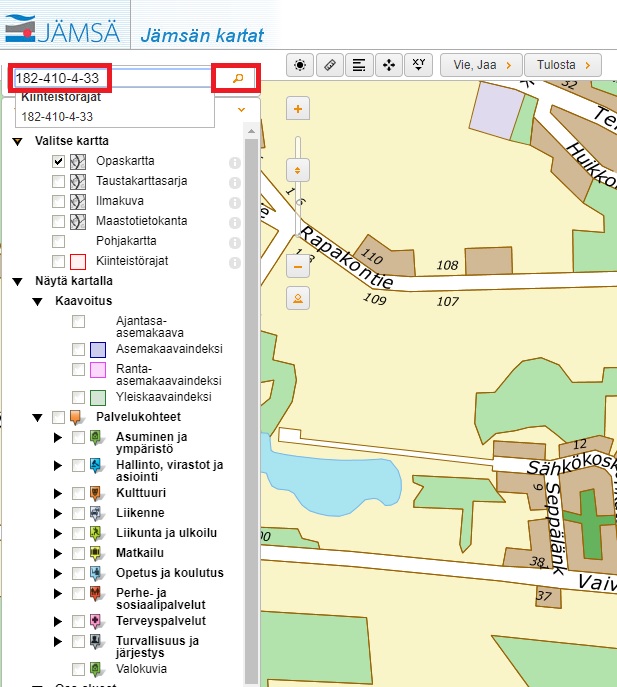The width and height of the screenshot is (617, 687).
Task: Show info for Taustakarttasarja layer
Action: (235, 183)
